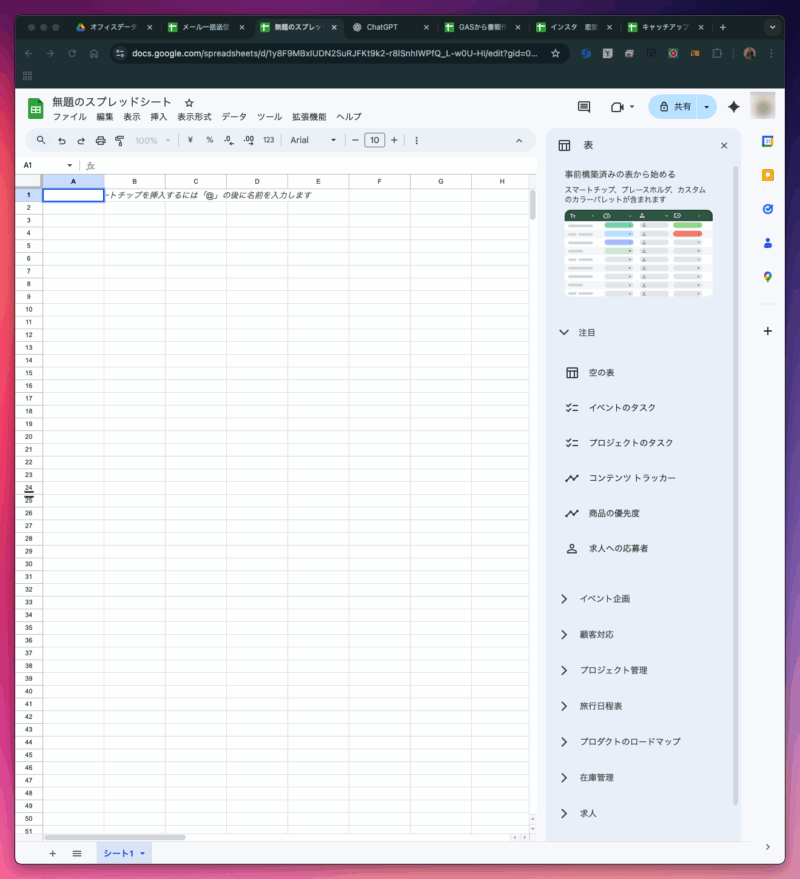Expand the イベント企画 category
Image resolution: width=800 pixels, height=879 pixels.
pos(564,599)
